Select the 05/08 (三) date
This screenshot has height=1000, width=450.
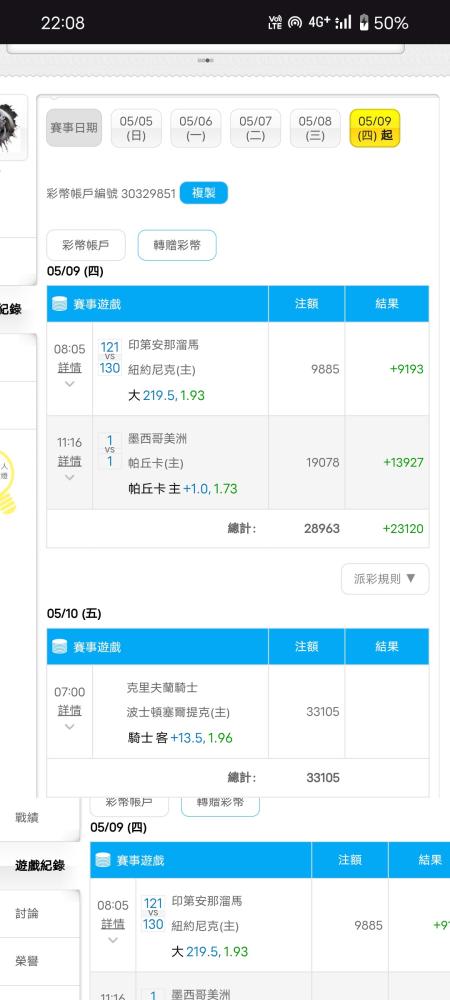[x=315, y=128]
